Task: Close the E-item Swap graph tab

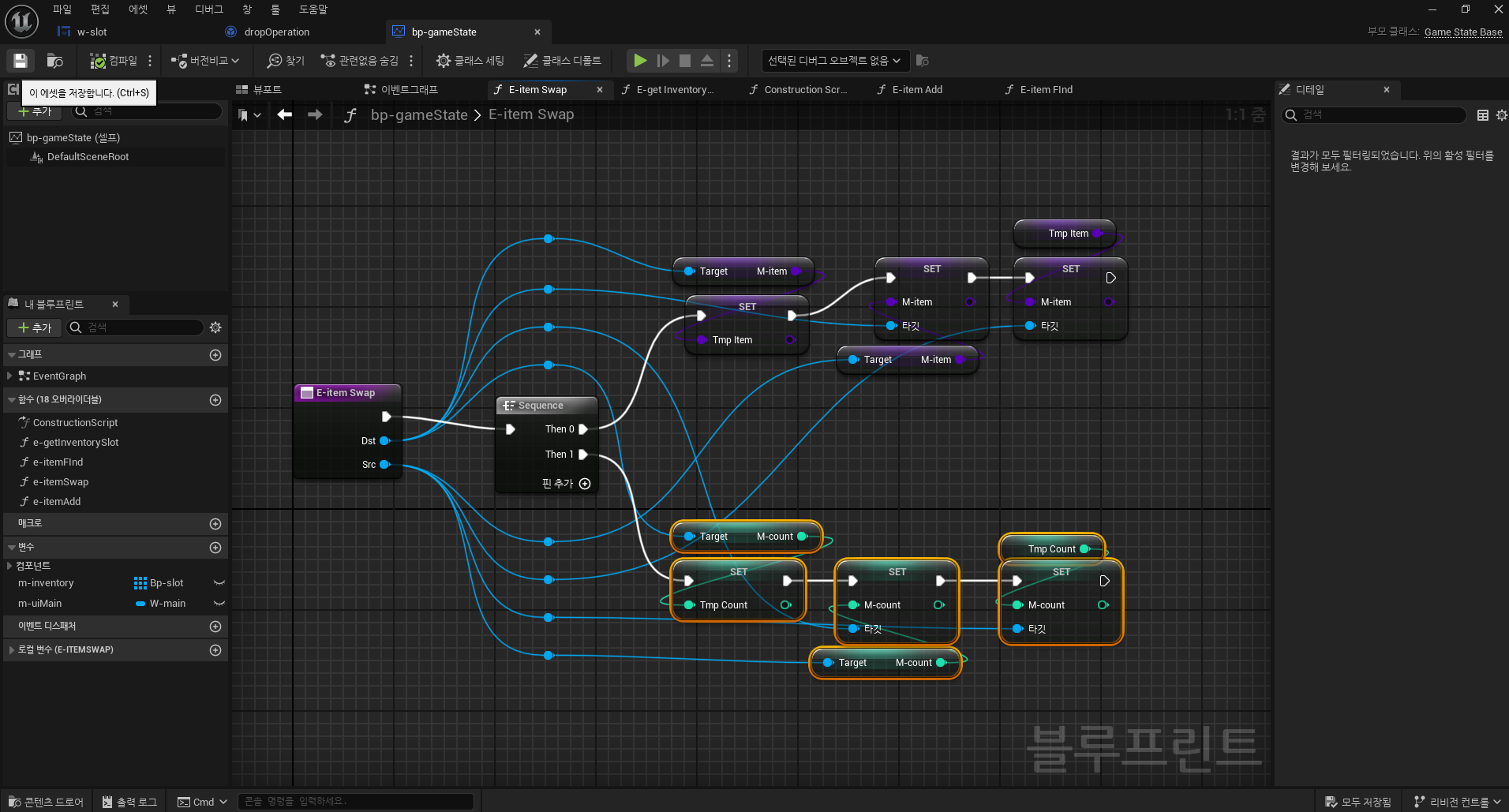Action: [x=600, y=90]
